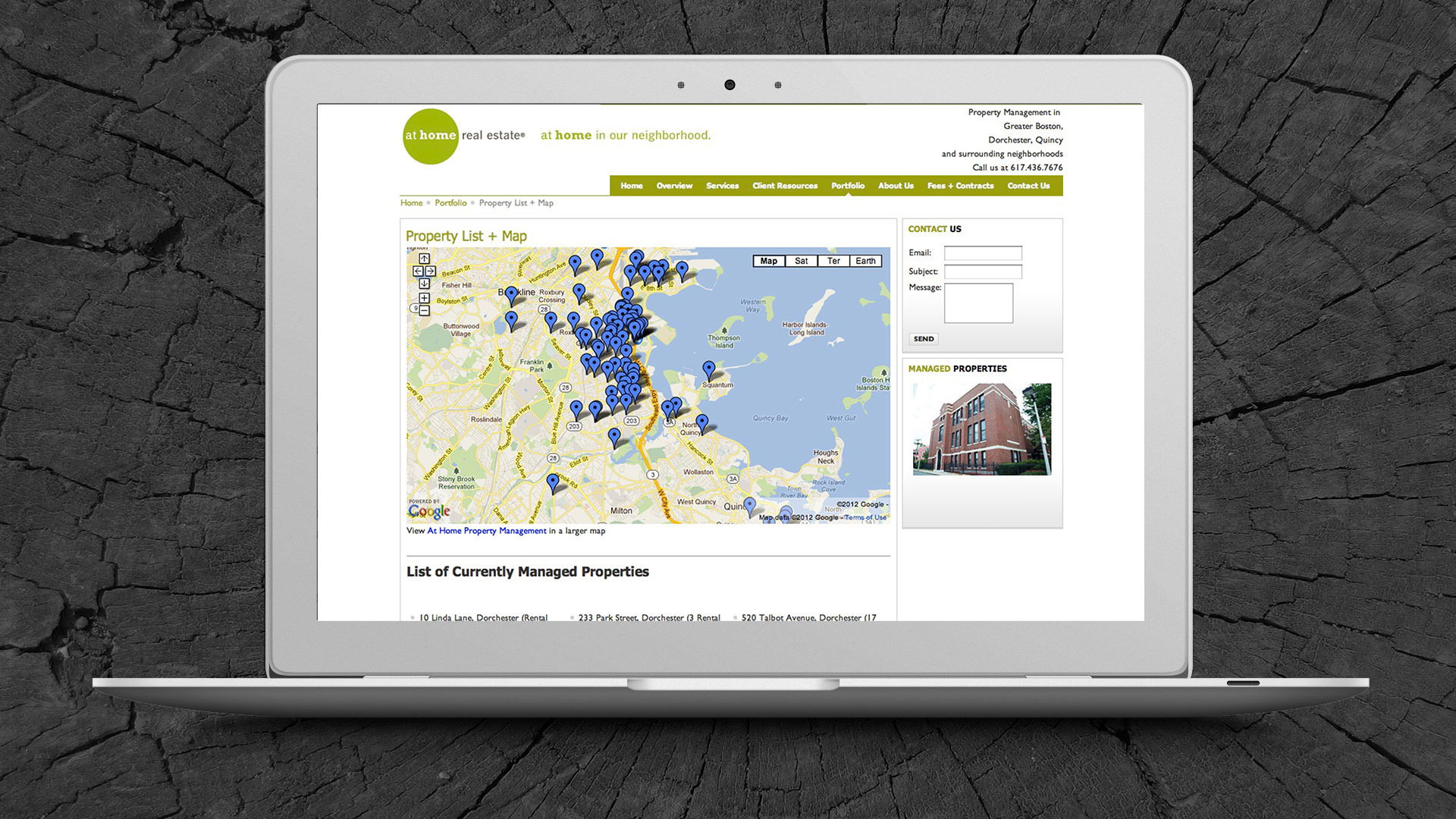Open the Portfolio menu
Image resolution: width=1456 pixels, height=819 pixels.
[847, 186]
